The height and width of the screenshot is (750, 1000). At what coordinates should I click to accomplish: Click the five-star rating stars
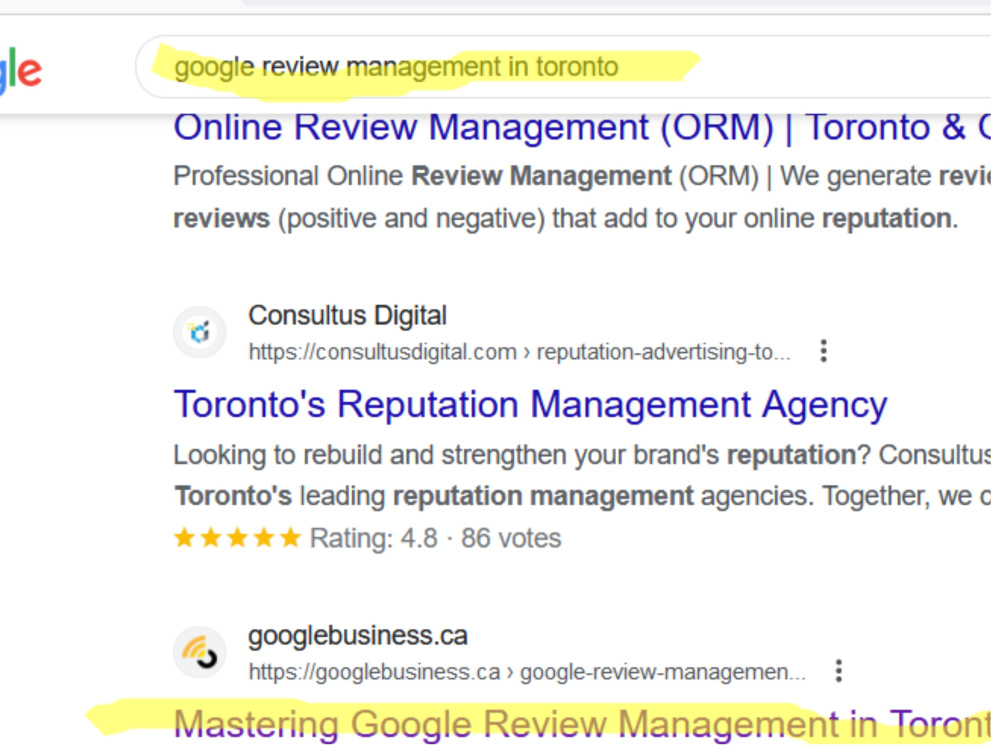[237, 538]
